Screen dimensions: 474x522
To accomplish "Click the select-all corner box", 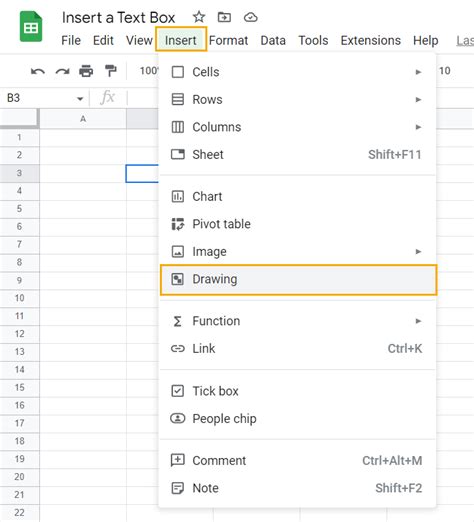I will click(x=19, y=119).
